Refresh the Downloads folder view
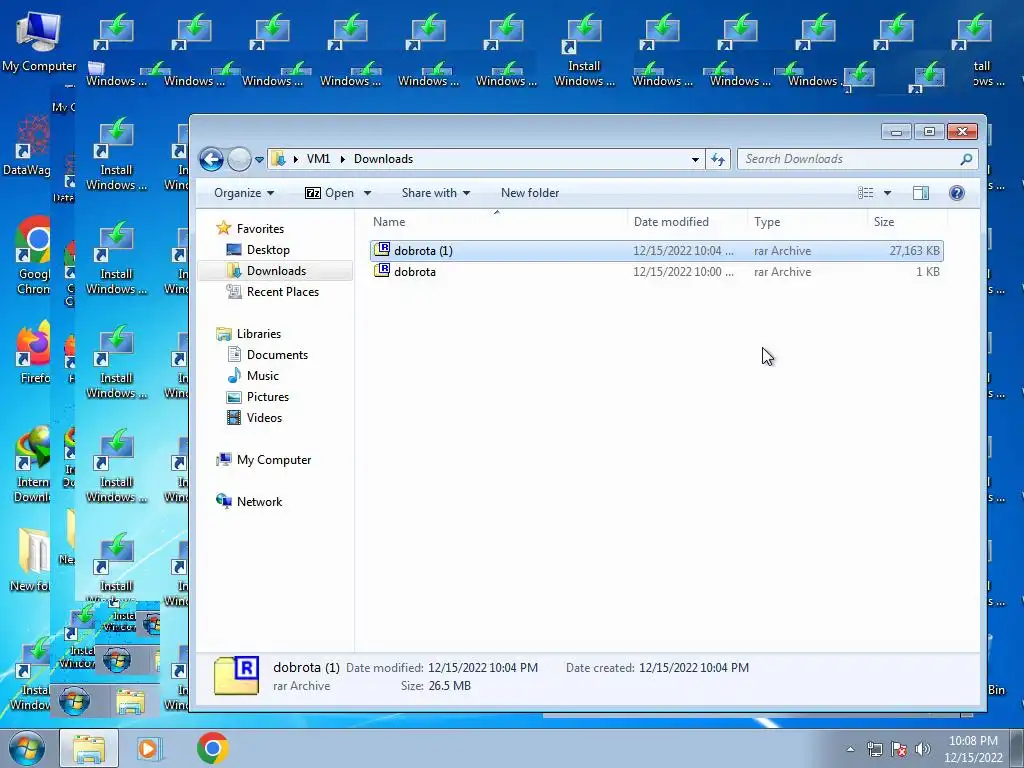The height and width of the screenshot is (768, 1024). (x=718, y=159)
